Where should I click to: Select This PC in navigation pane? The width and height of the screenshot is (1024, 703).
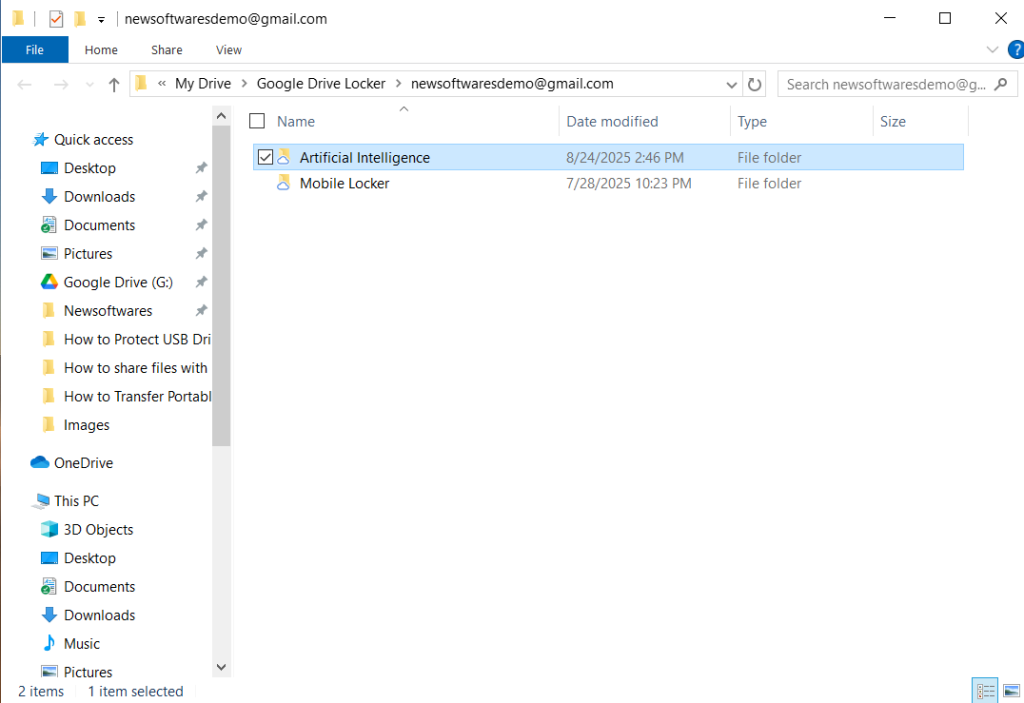click(x=76, y=501)
